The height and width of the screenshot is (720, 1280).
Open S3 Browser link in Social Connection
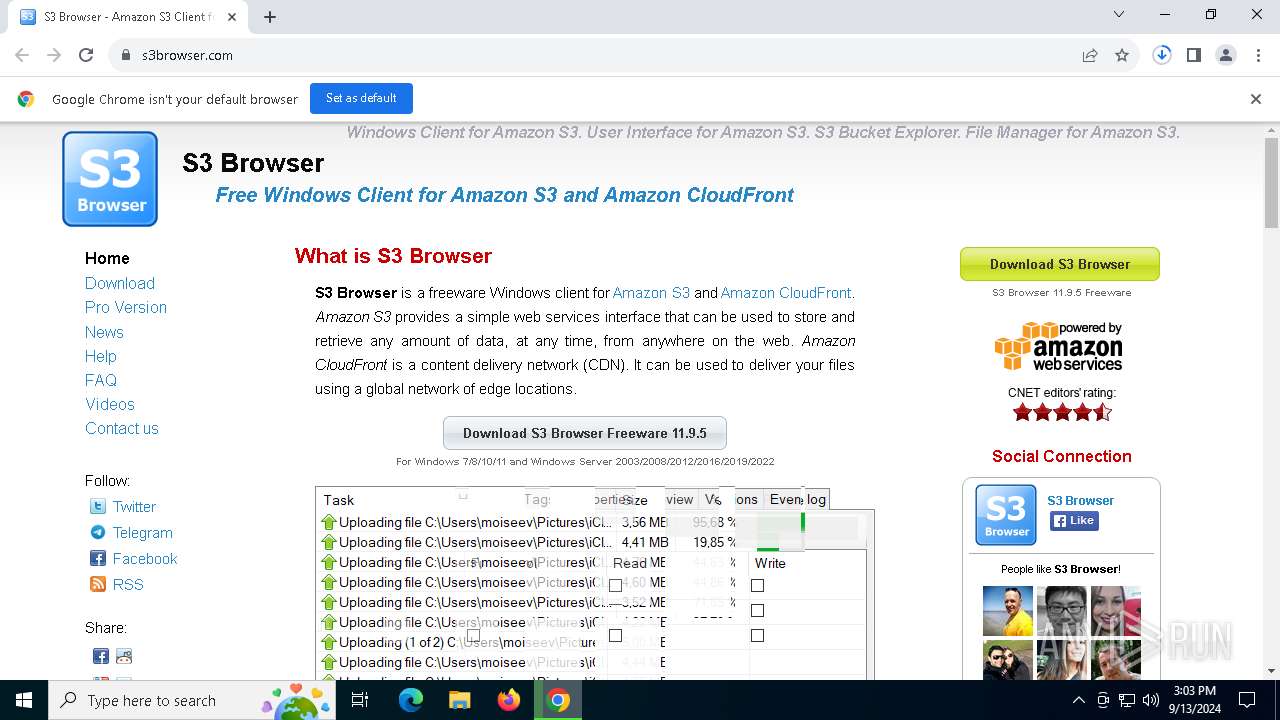coord(1080,500)
